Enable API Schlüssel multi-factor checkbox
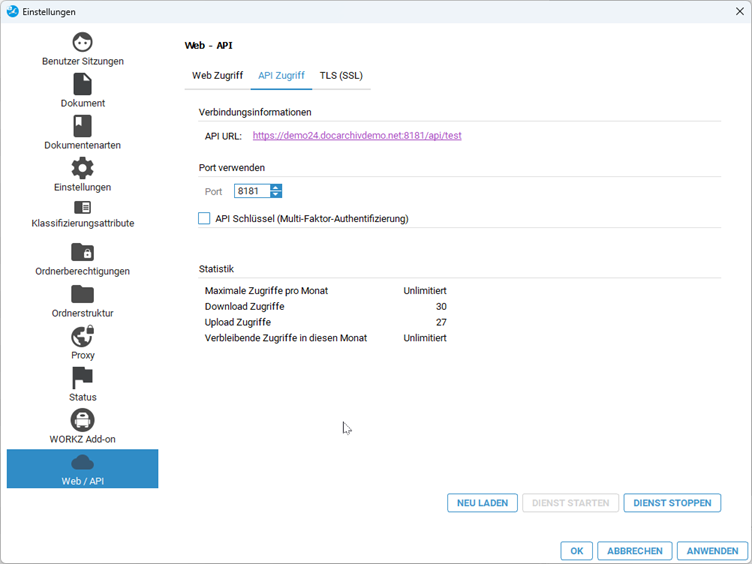Screen dimensions: 752x564 204,219
